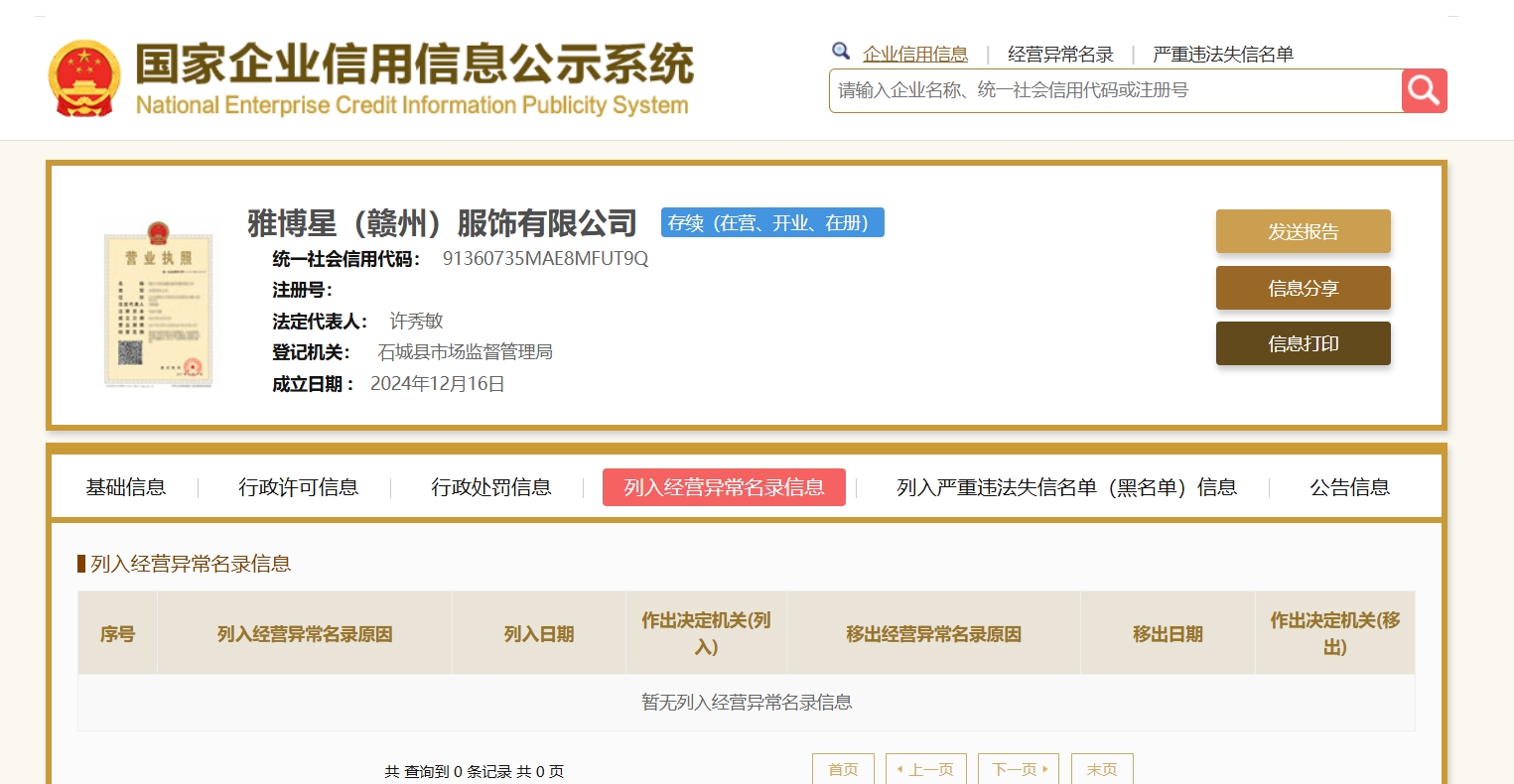Open the business license thumbnail image
The image size is (1514, 784).
pos(159,304)
